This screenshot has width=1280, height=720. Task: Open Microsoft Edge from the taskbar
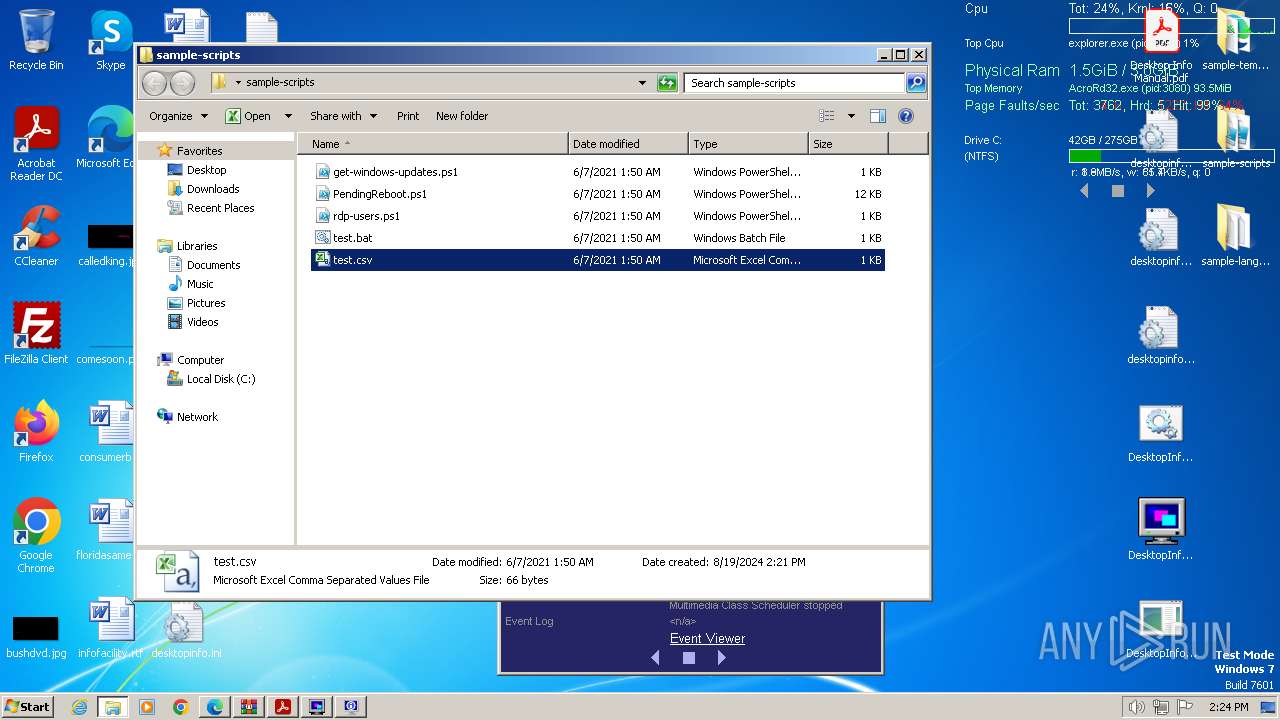[x=215, y=707]
